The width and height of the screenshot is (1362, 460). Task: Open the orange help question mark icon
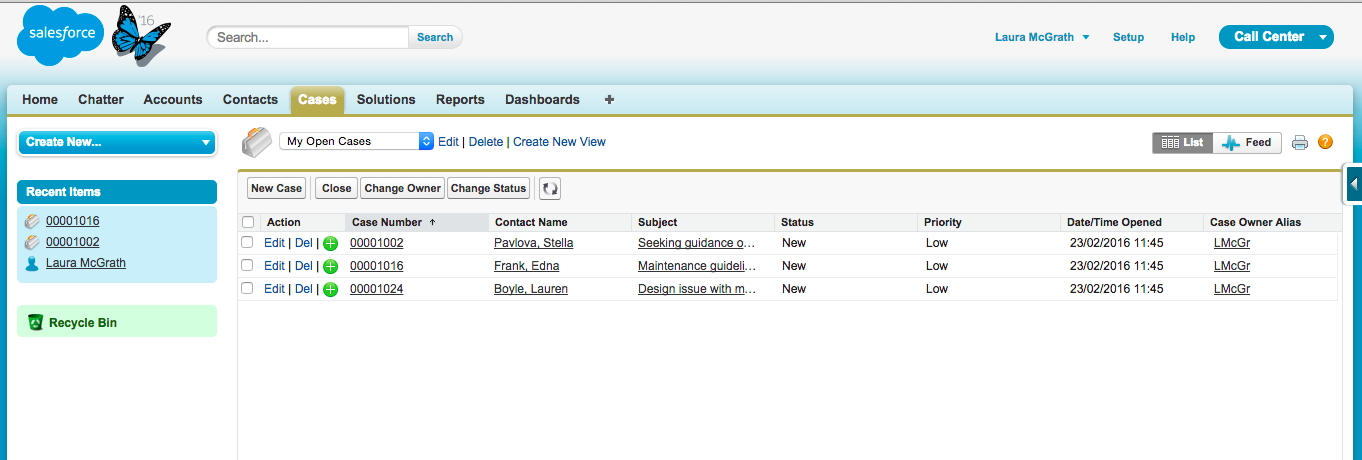[1326, 143]
